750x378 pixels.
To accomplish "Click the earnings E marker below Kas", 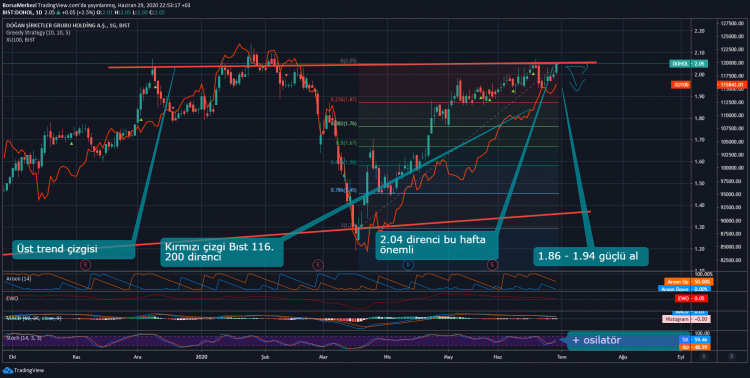I will click(x=85, y=264).
